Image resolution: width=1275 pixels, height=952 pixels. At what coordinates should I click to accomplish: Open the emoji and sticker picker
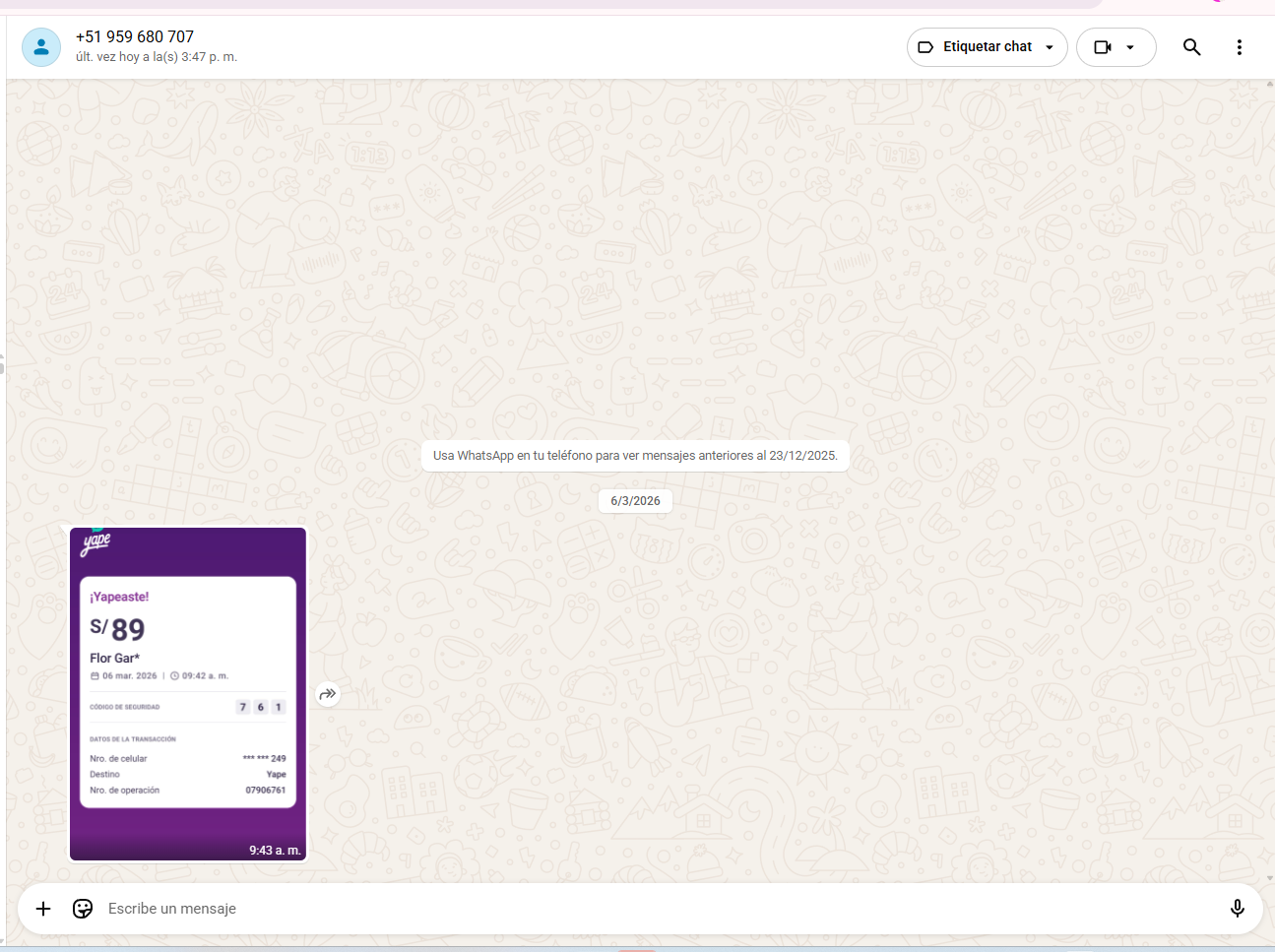pos(83,909)
